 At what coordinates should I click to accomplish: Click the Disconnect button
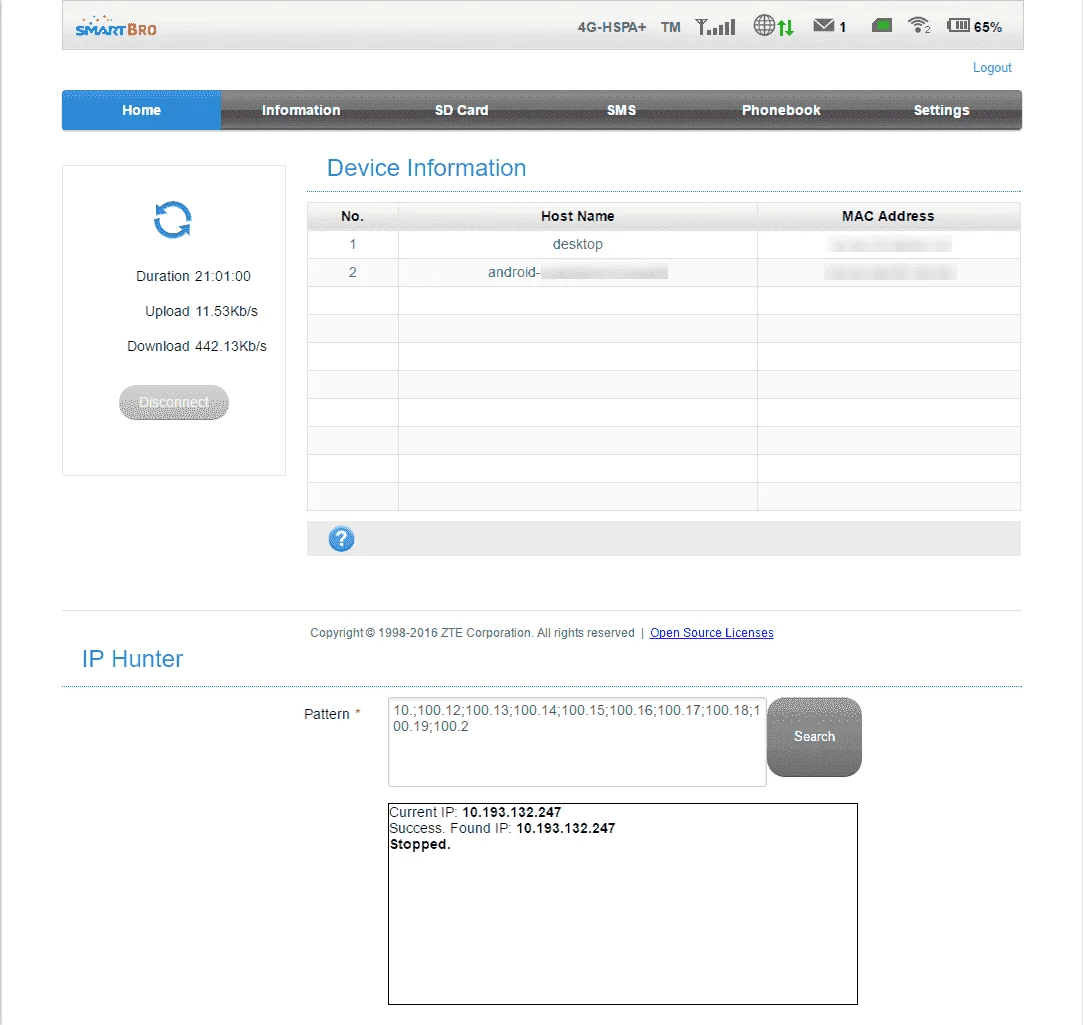point(174,402)
